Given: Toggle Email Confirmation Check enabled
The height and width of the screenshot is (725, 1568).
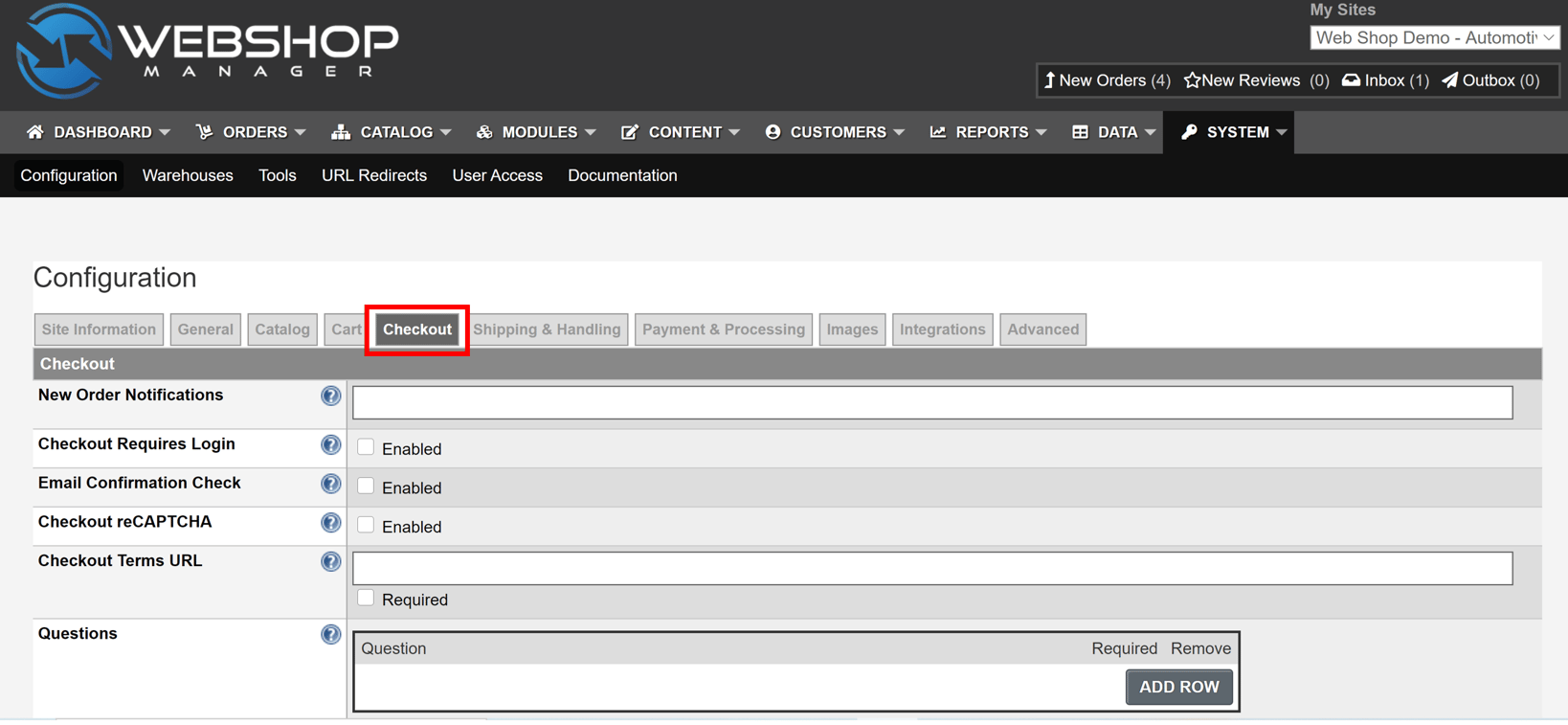Looking at the screenshot, I should coord(366,487).
